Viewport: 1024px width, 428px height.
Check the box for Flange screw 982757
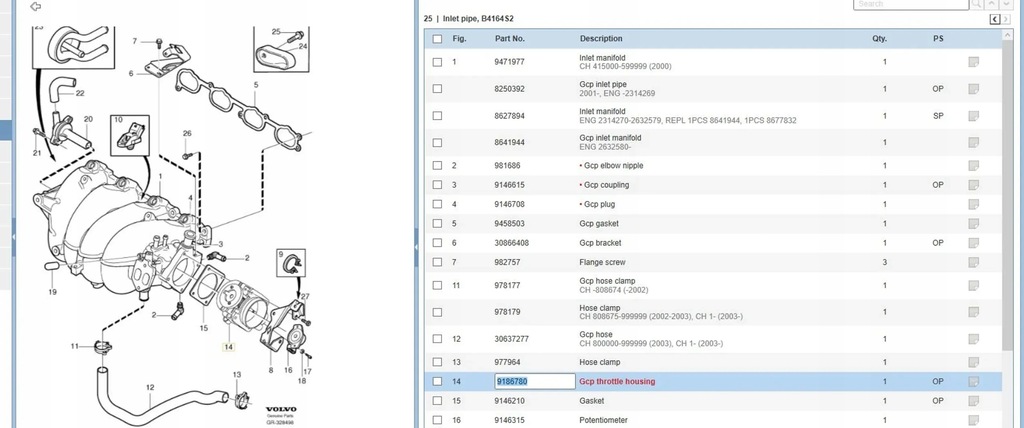click(x=437, y=262)
